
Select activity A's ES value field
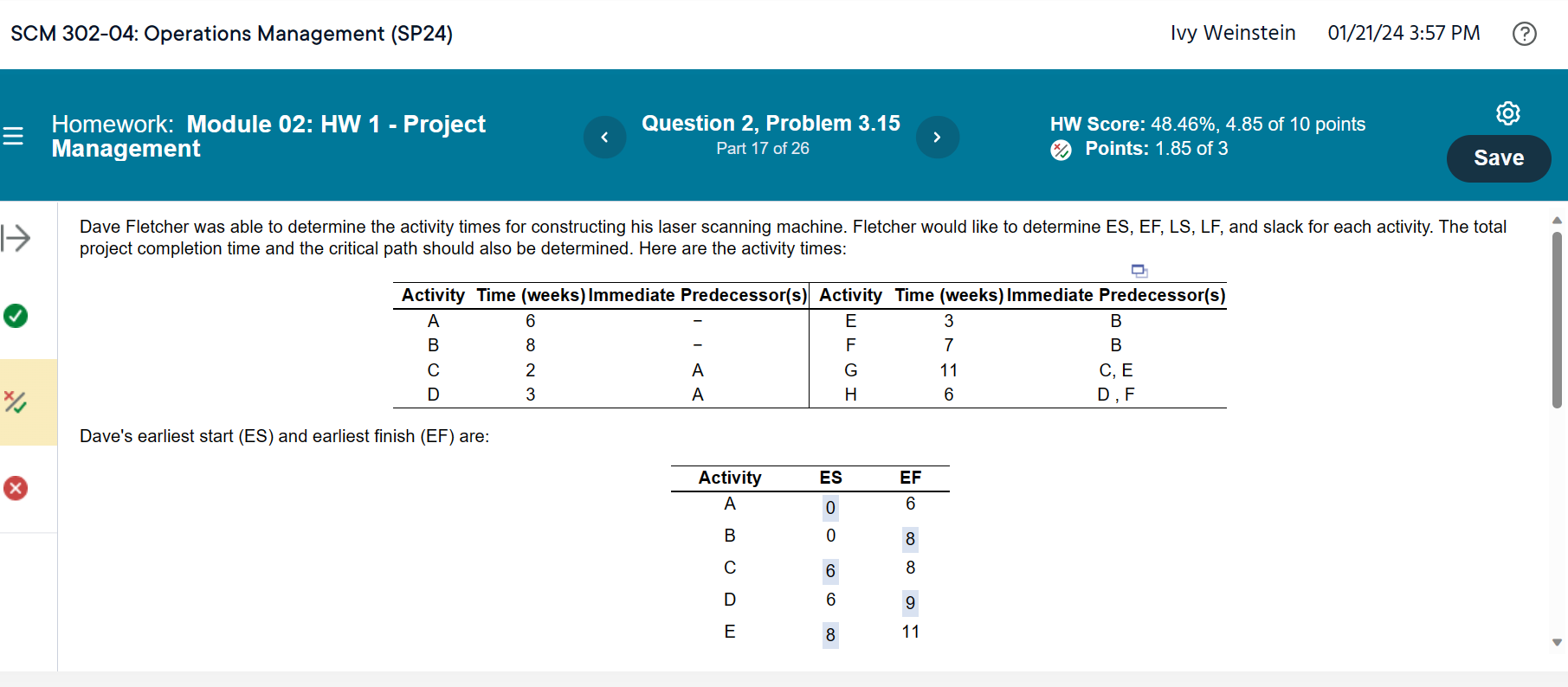(x=829, y=508)
